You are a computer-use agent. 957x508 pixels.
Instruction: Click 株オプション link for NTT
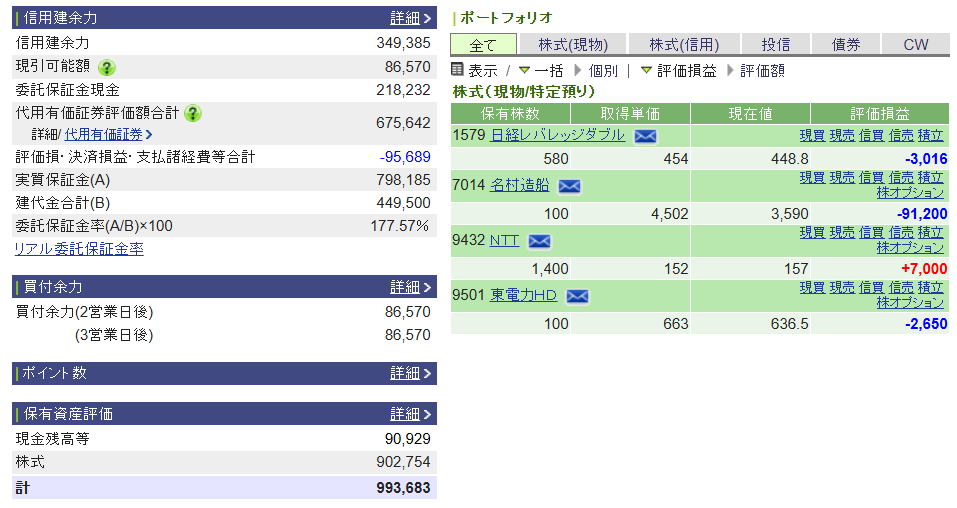tap(910, 247)
